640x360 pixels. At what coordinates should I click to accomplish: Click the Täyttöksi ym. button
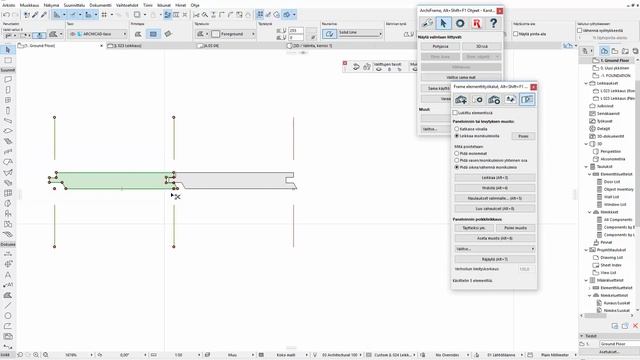(x=474, y=228)
